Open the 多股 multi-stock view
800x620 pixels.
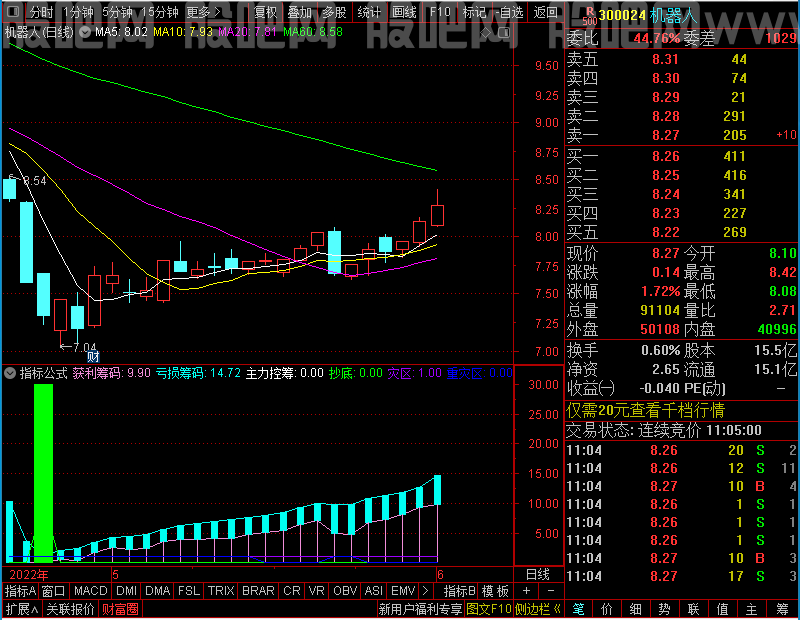pos(334,12)
